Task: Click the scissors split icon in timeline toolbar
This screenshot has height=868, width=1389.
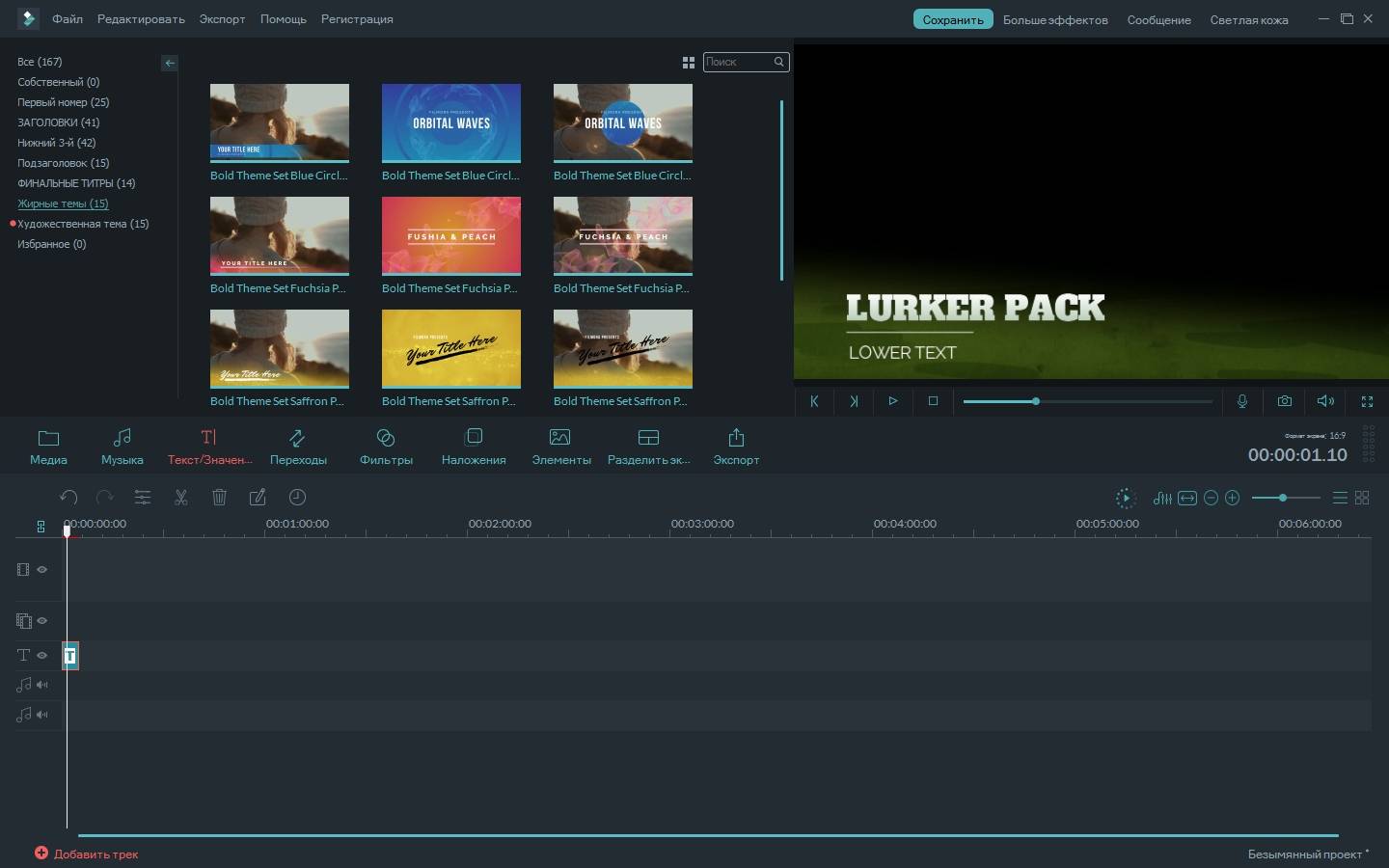Action: pos(180,498)
